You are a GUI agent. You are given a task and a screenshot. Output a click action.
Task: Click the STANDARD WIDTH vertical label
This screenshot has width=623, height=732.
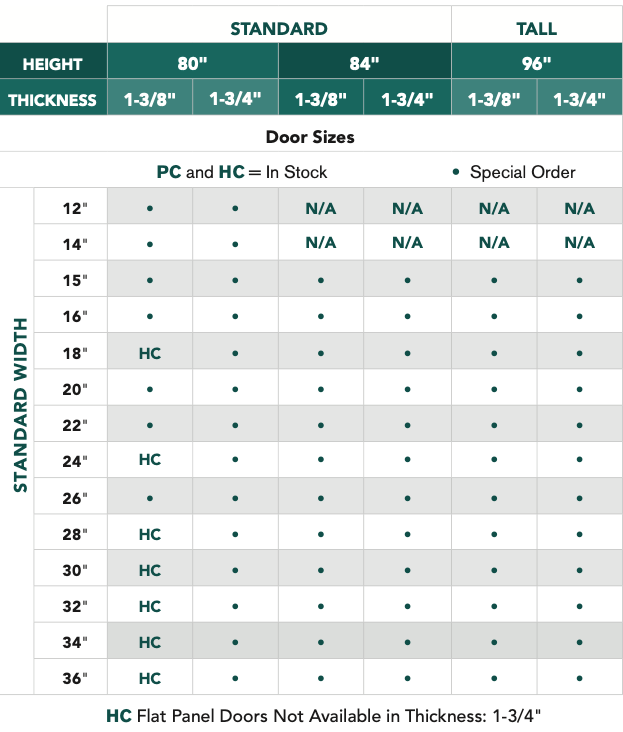click(19, 405)
